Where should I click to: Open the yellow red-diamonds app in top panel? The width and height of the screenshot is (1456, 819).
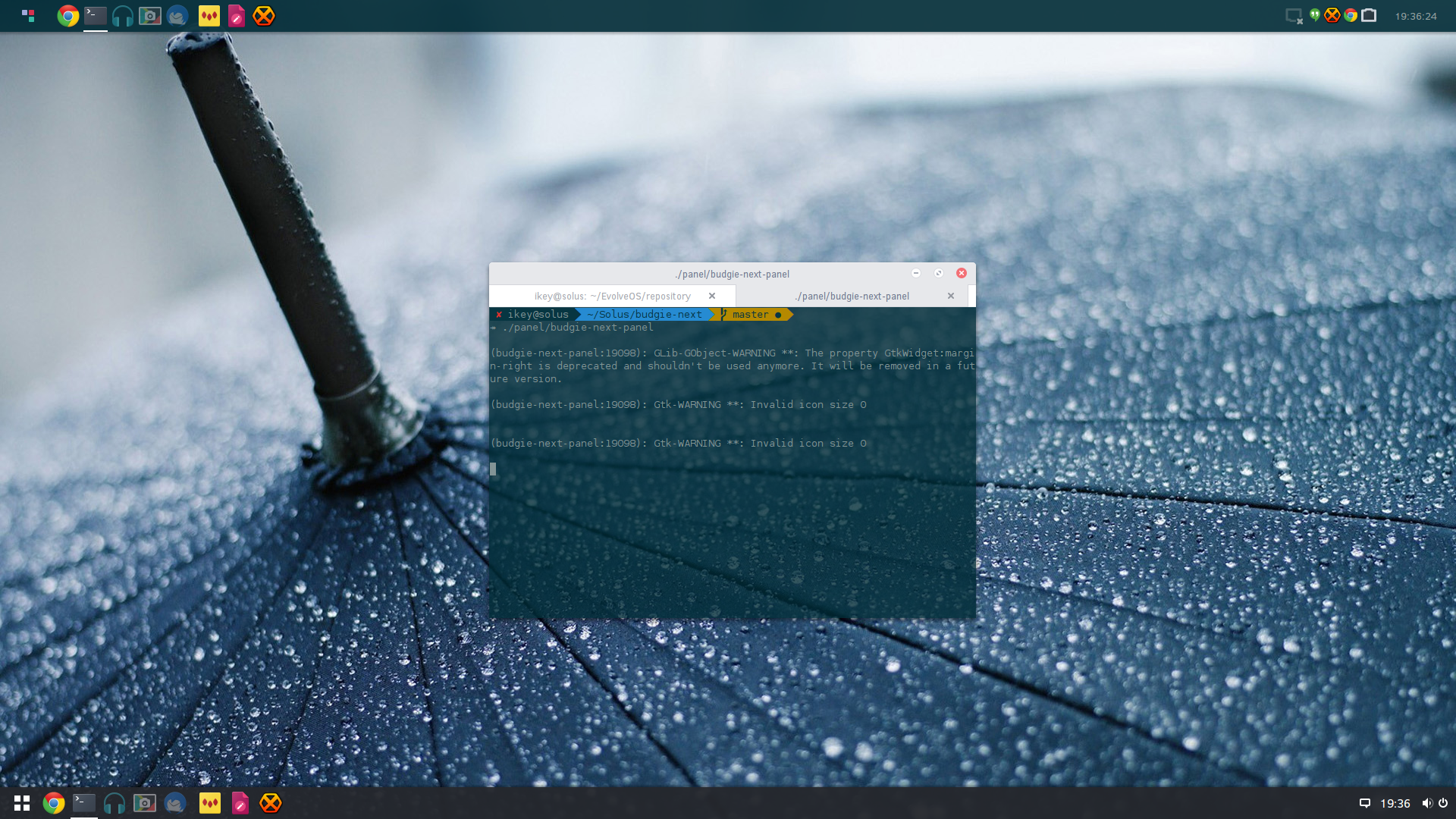209,16
